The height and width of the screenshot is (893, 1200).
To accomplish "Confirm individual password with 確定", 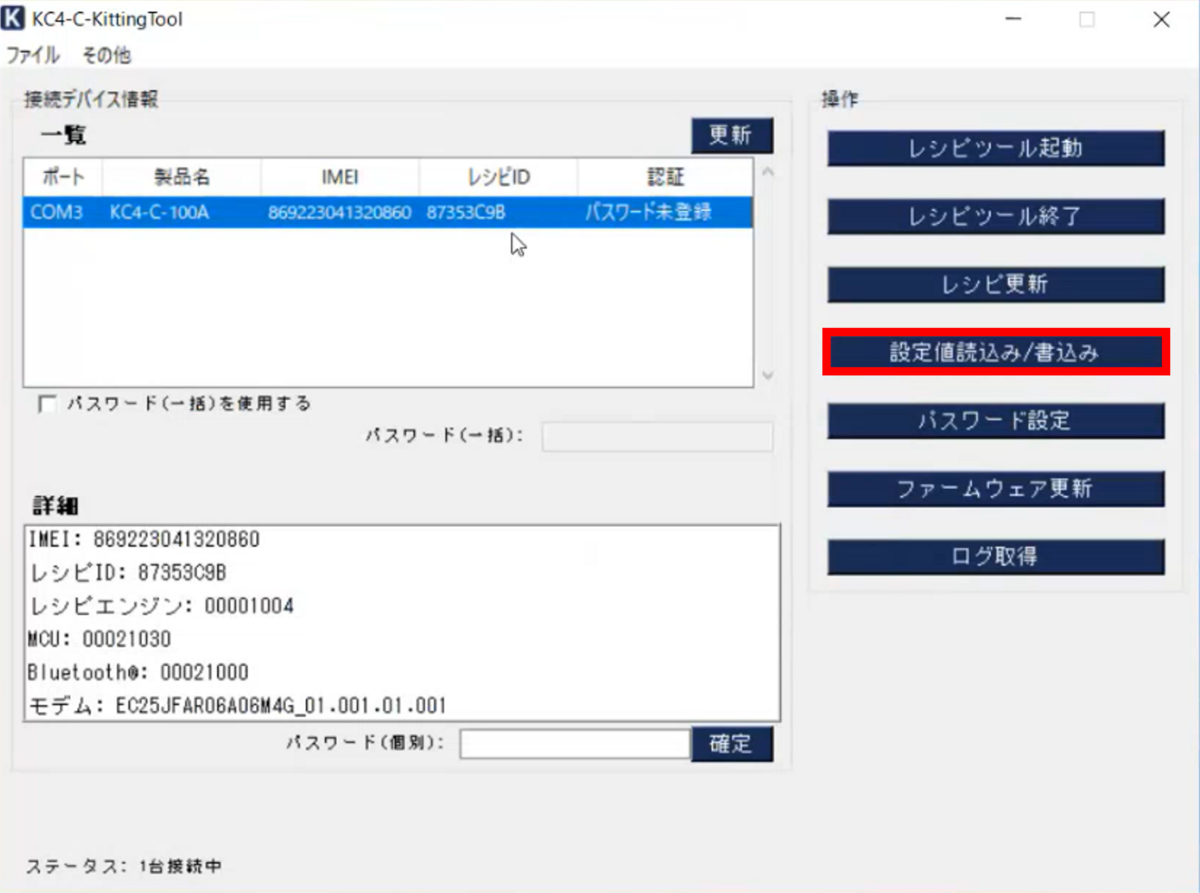I will click(732, 744).
